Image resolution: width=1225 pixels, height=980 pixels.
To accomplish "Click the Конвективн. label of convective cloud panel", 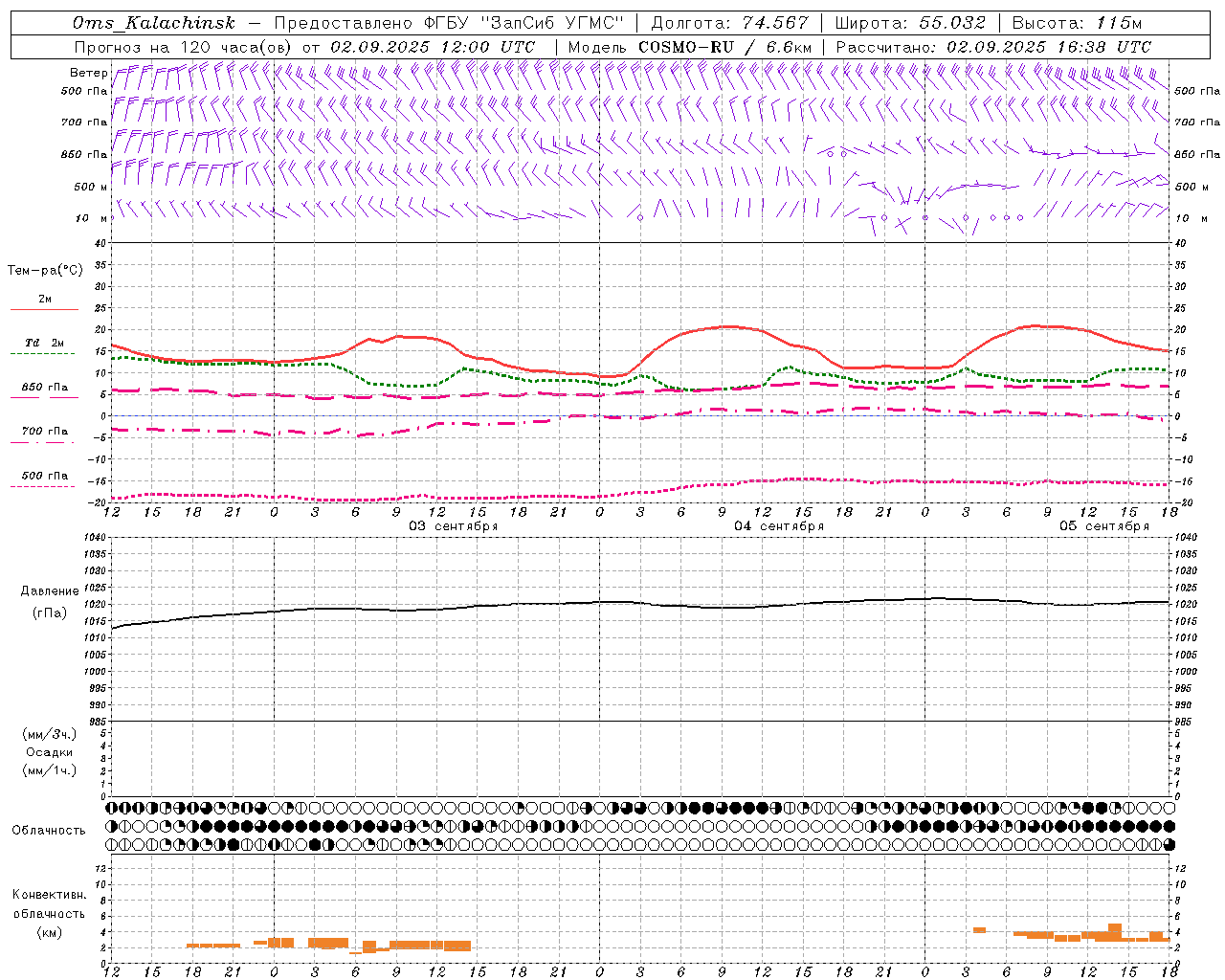I will [x=49, y=895].
